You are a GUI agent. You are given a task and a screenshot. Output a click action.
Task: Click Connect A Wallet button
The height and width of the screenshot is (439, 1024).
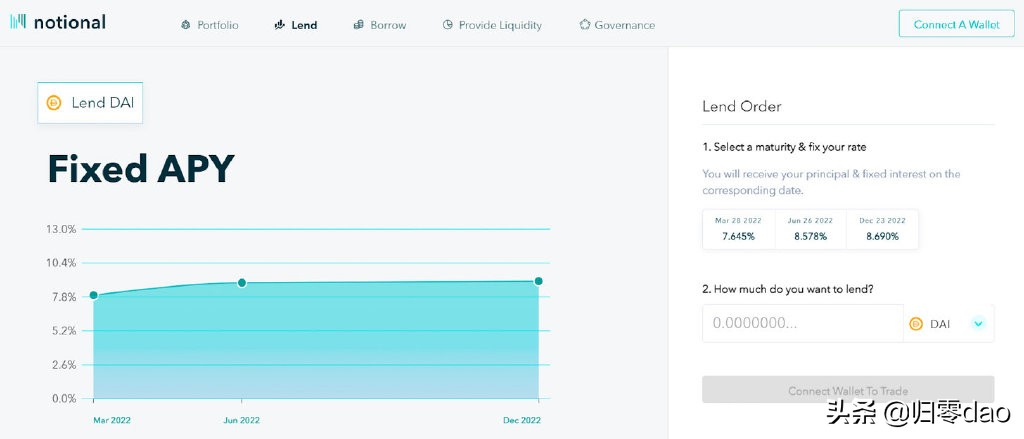(957, 24)
